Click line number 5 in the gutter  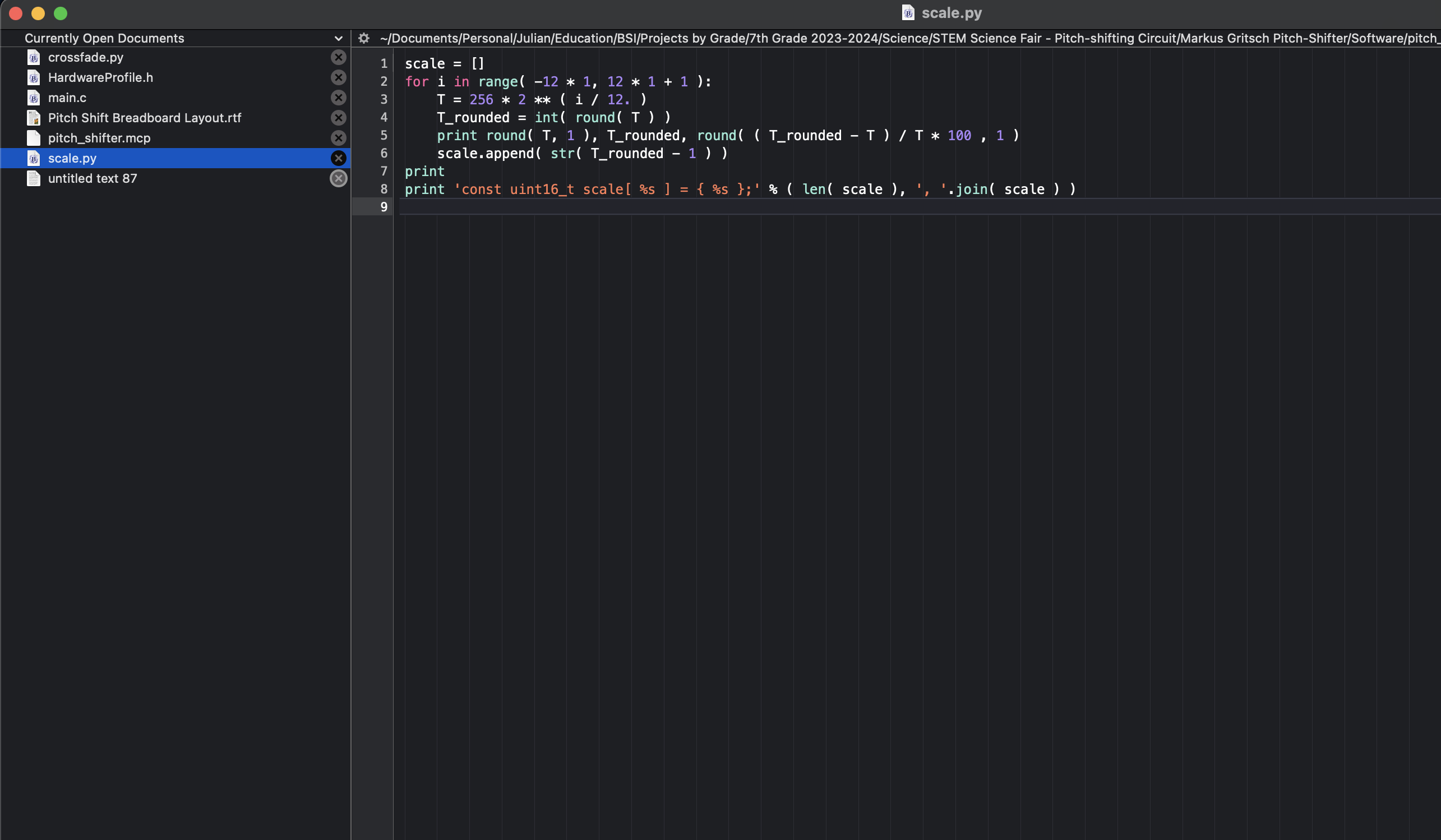pyautogui.click(x=384, y=136)
